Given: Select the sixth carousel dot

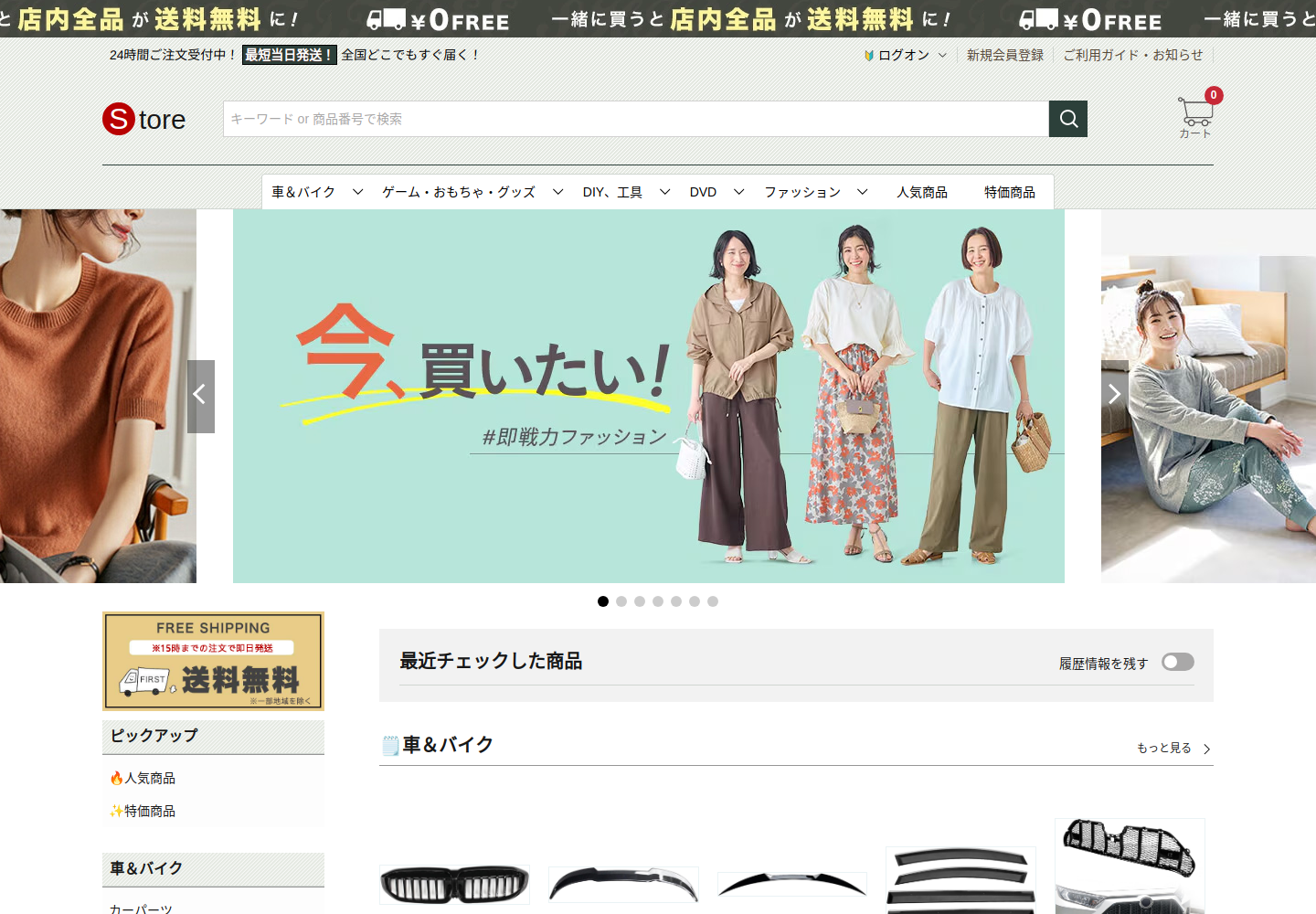Looking at the screenshot, I should coord(695,601).
